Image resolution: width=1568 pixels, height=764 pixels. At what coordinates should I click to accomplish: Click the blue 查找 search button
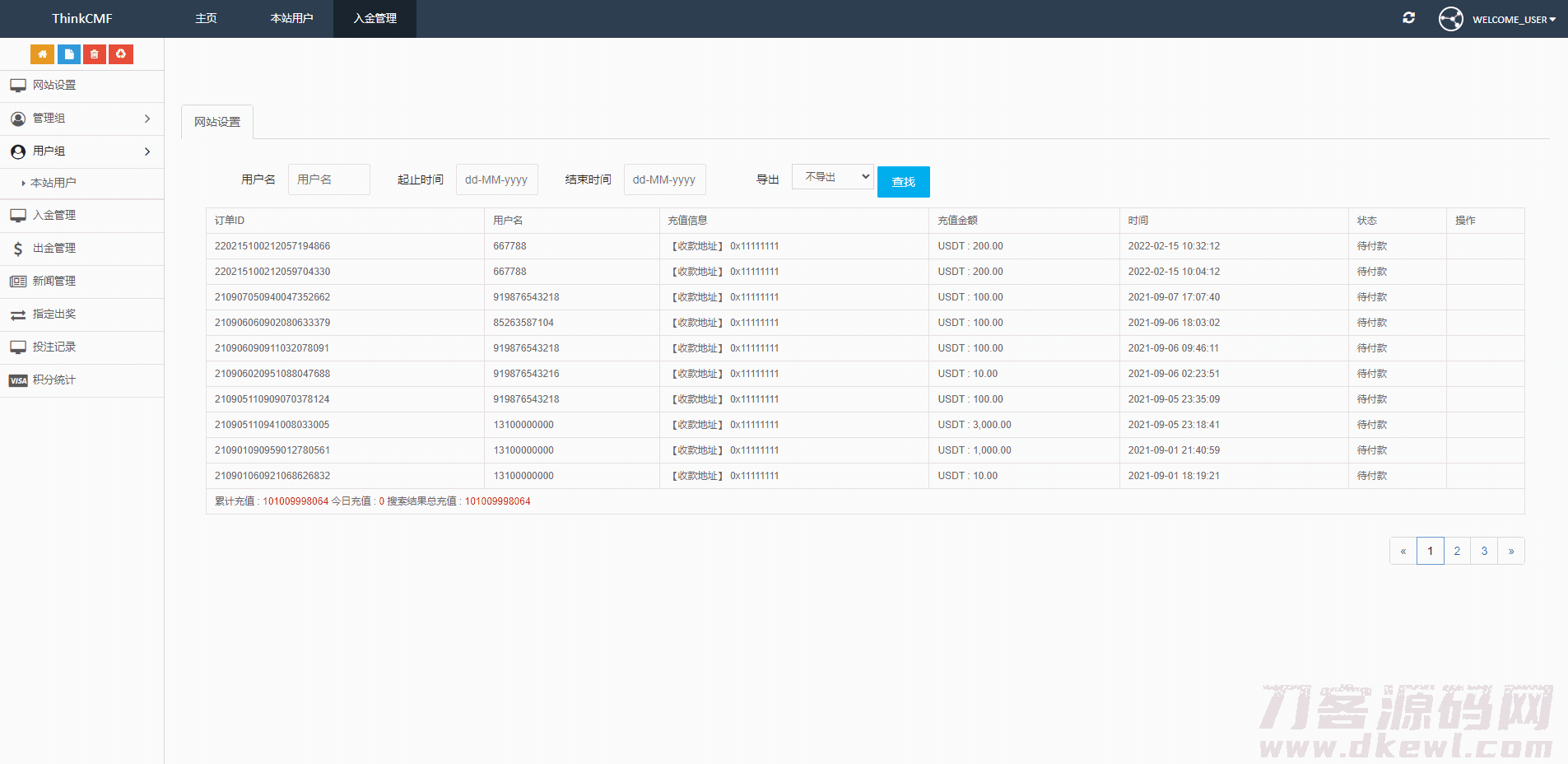[903, 182]
